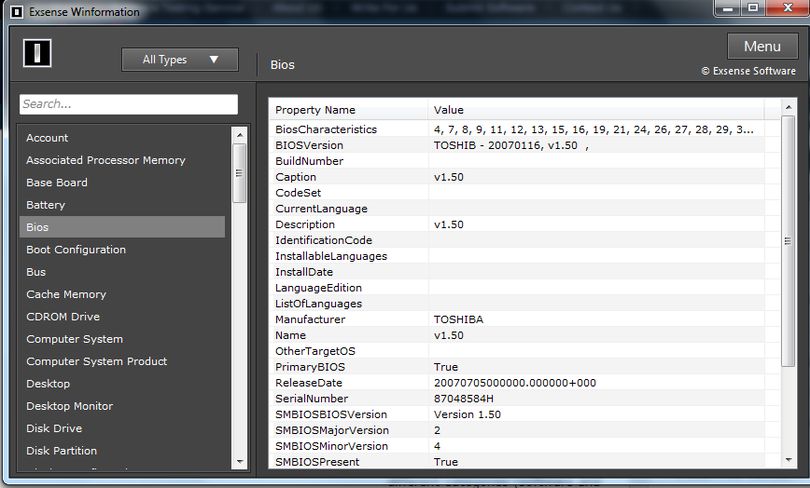Choose Boot Configuration from the list
This screenshot has height=488, width=810.
point(122,249)
